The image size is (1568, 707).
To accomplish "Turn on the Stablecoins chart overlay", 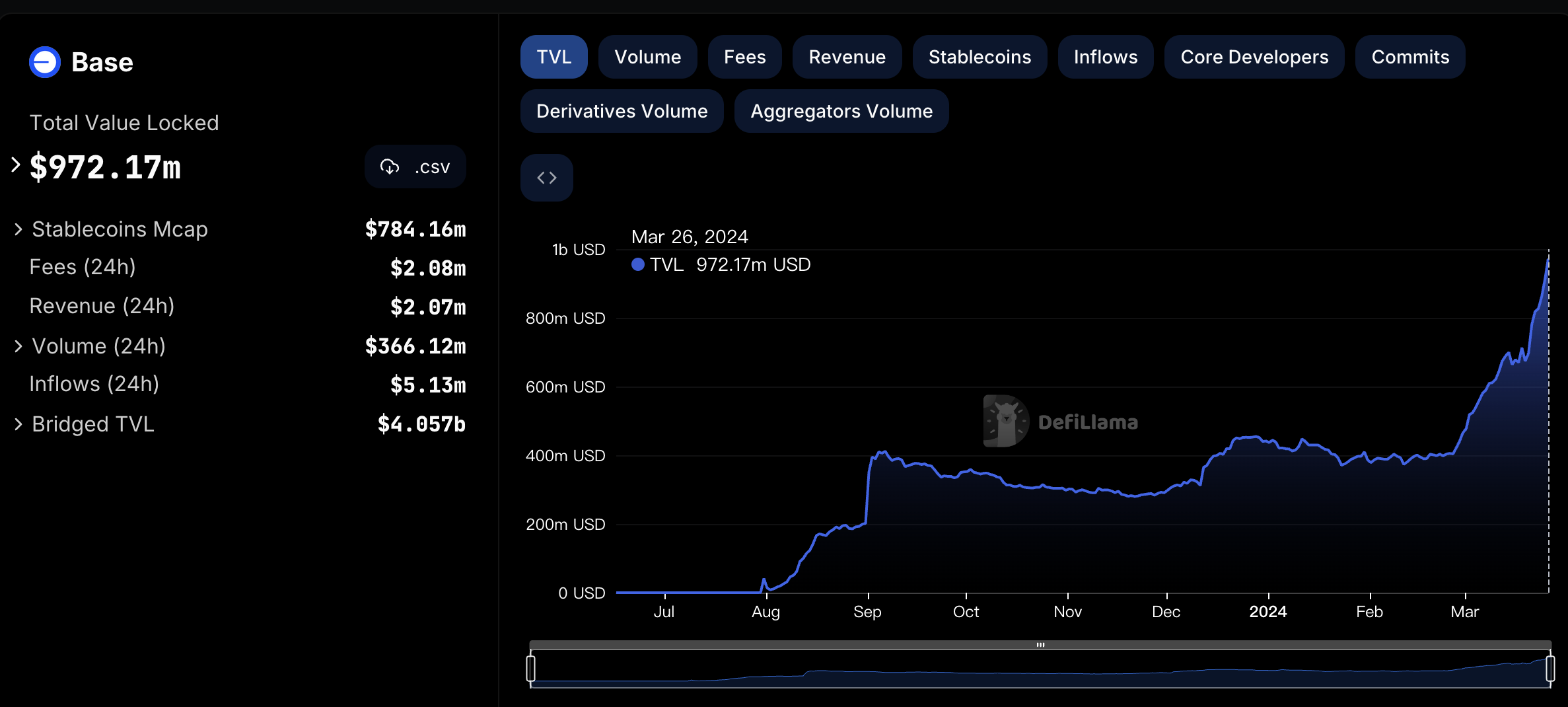I will [979, 57].
